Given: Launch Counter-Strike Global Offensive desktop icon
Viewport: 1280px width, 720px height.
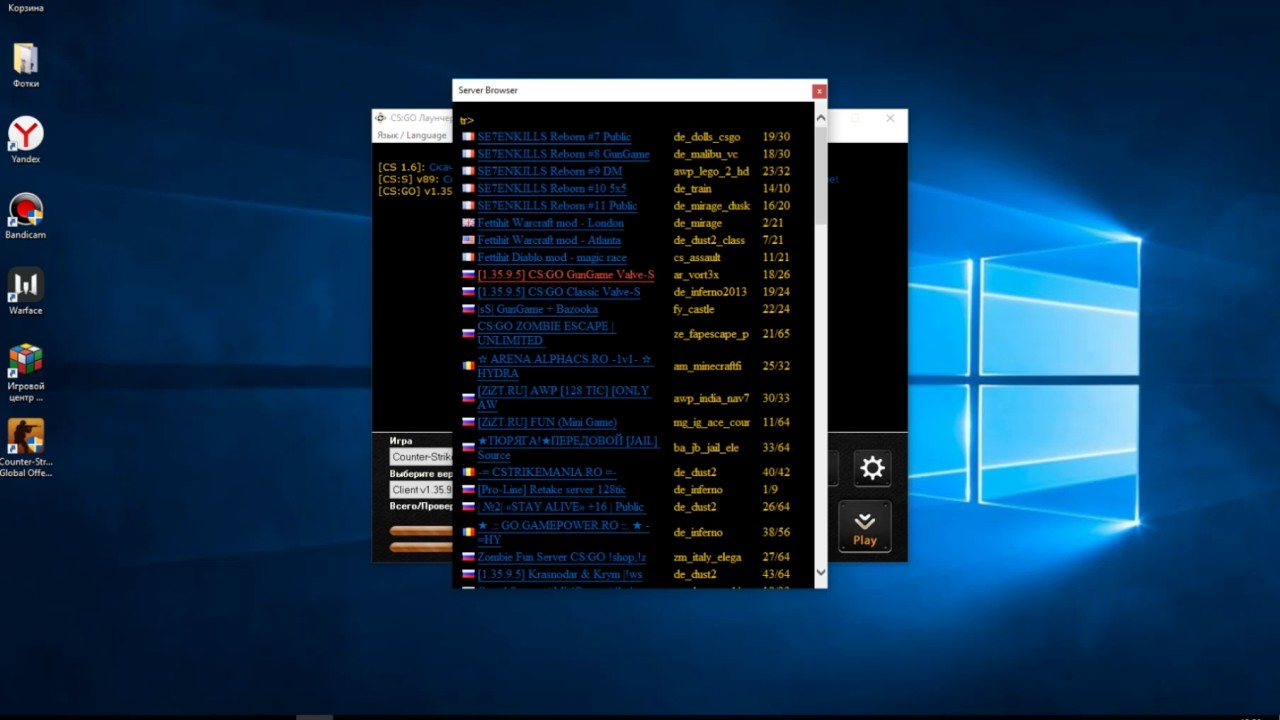Looking at the screenshot, I should tap(26, 447).
